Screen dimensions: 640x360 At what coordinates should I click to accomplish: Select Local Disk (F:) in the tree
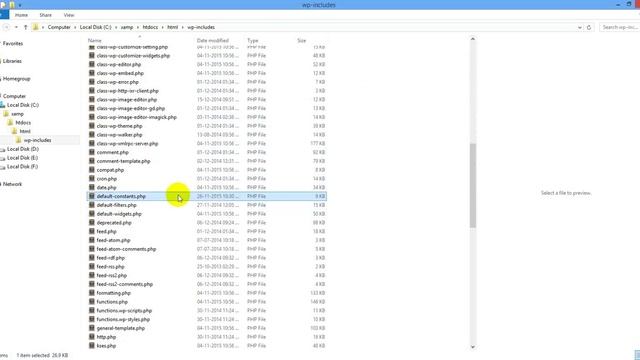click(x=22, y=167)
